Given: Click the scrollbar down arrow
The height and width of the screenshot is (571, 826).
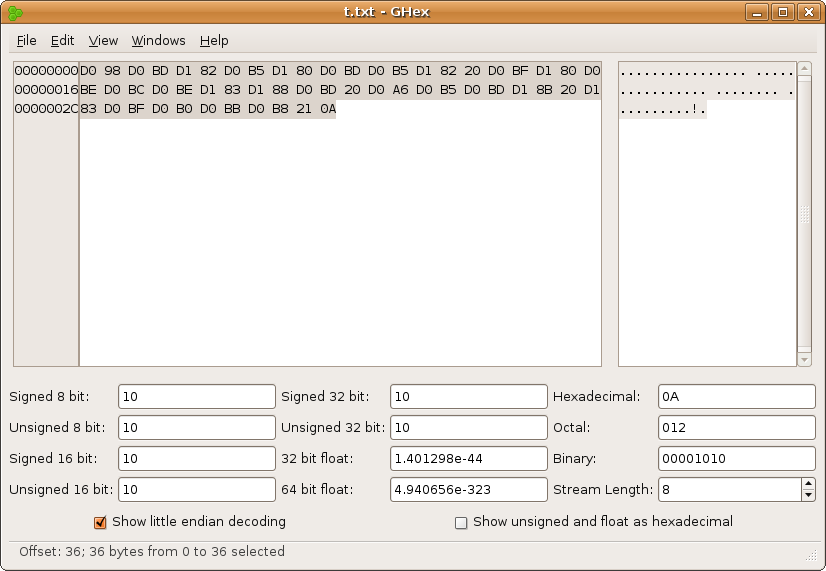Looking at the screenshot, I should (x=804, y=359).
